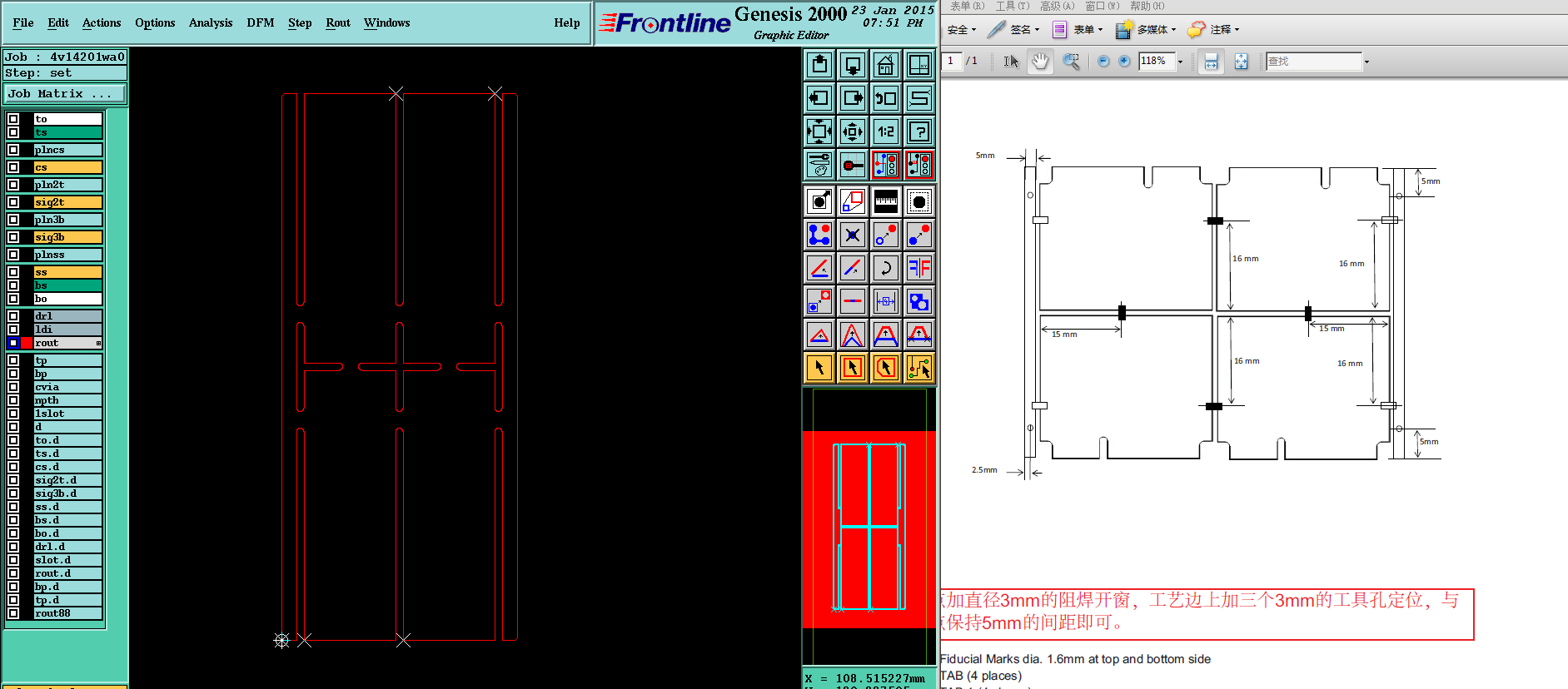The width and height of the screenshot is (1568, 689).
Task: Open the 工具(T) menu in PDF viewer
Action: point(1013,6)
